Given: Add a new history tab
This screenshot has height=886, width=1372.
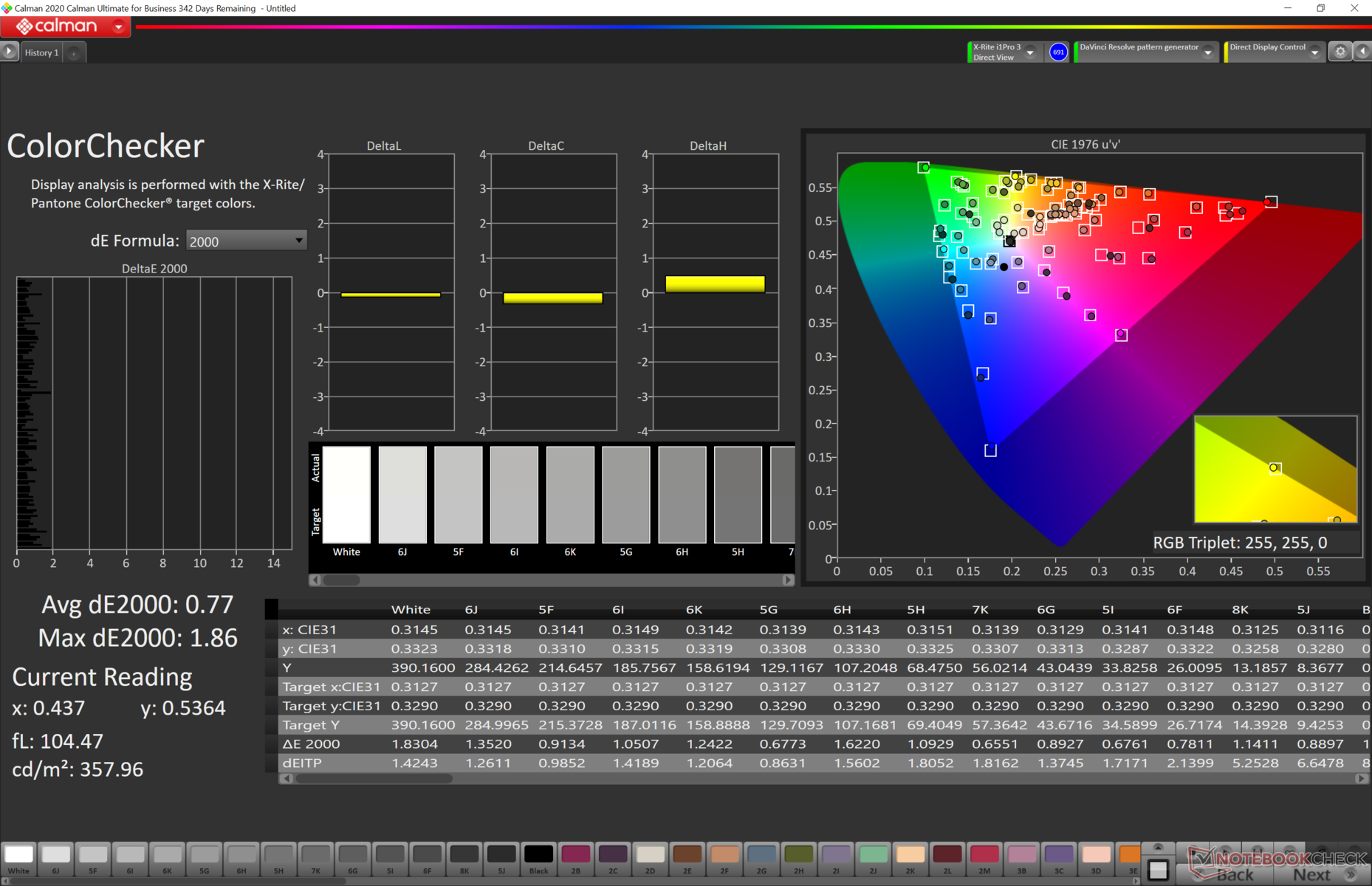Looking at the screenshot, I should 74,53.
